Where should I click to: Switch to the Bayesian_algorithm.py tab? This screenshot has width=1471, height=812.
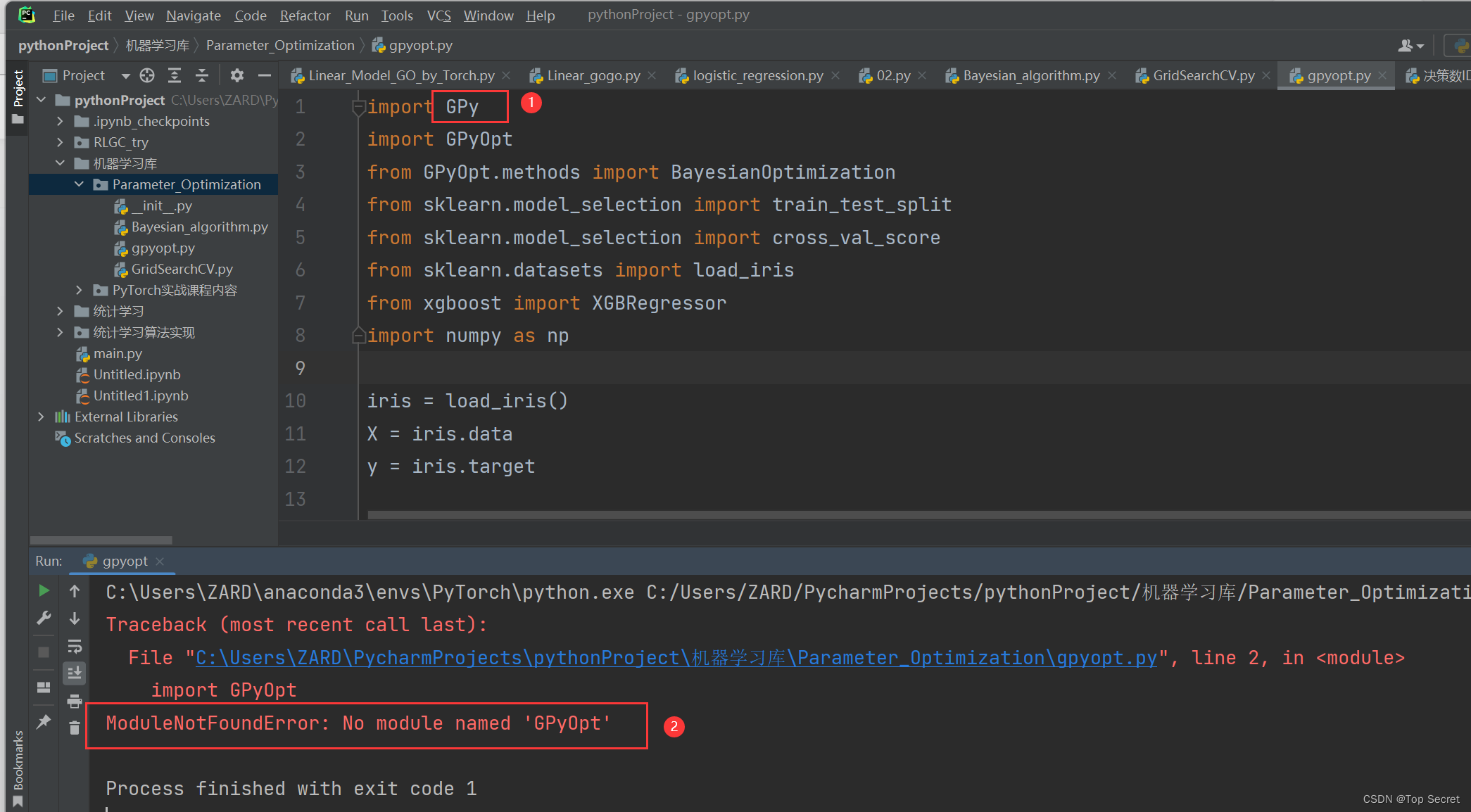(x=1030, y=76)
